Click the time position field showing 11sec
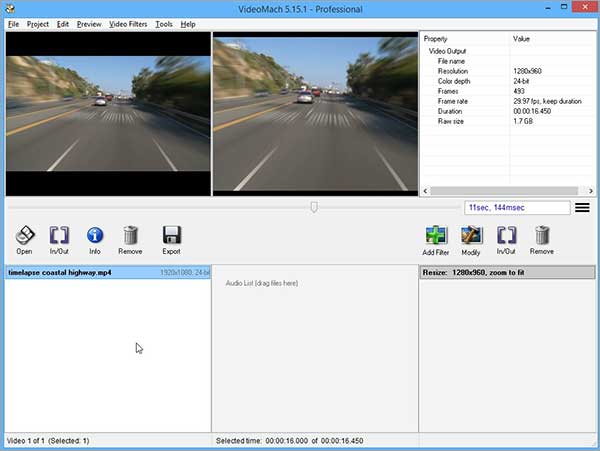The width and height of the screenshot is (600, 451). pos(518,208)
